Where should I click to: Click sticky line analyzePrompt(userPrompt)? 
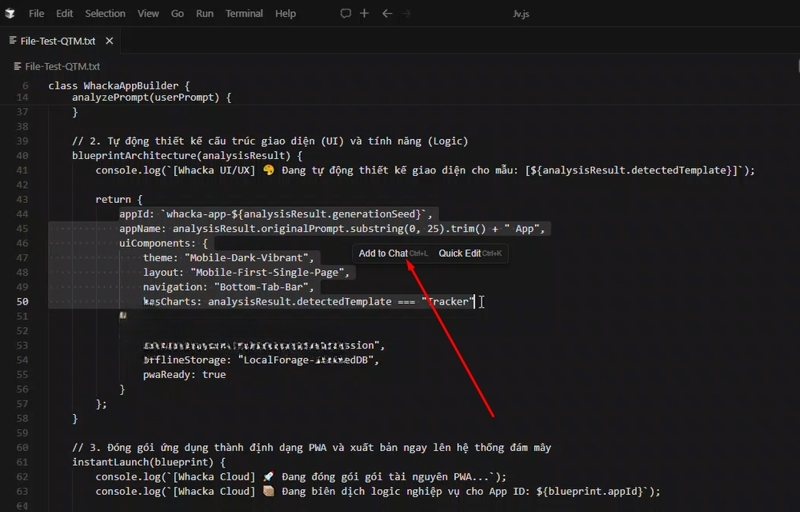(152, 97)
